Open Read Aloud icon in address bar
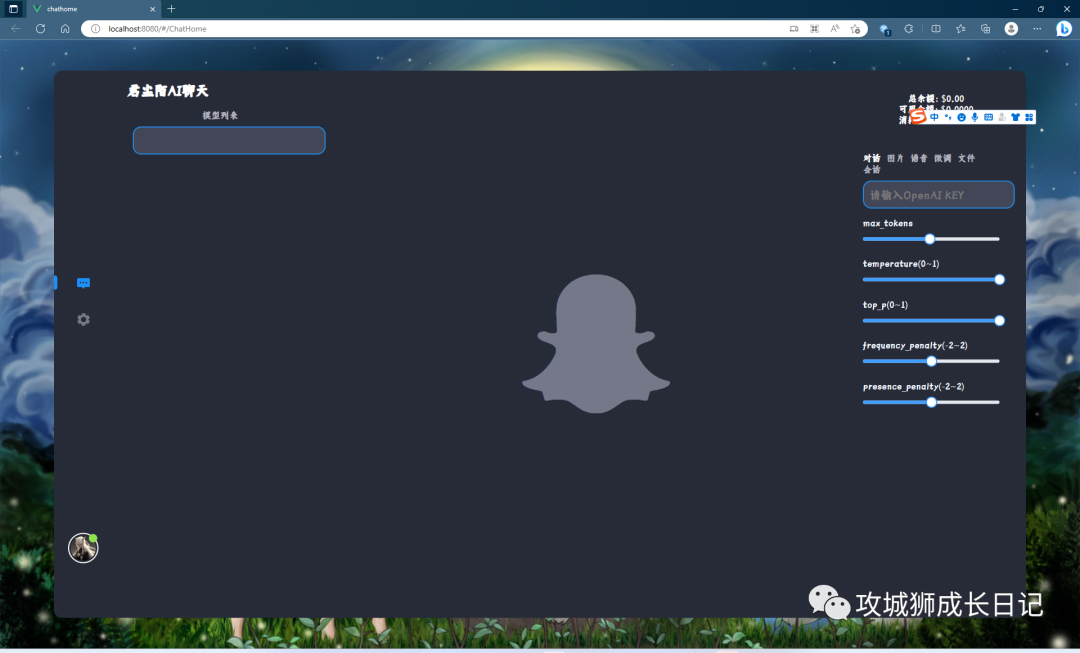Viewport: 1080px width, 653px height. (835, 29)
